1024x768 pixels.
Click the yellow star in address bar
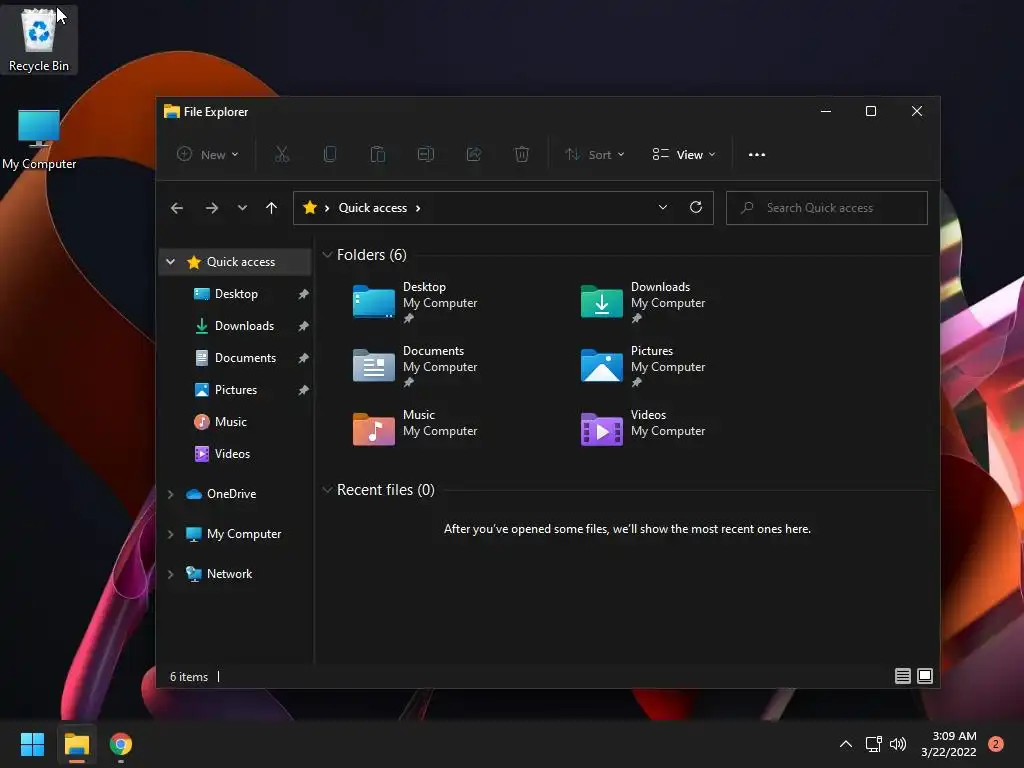click(310, 207)
